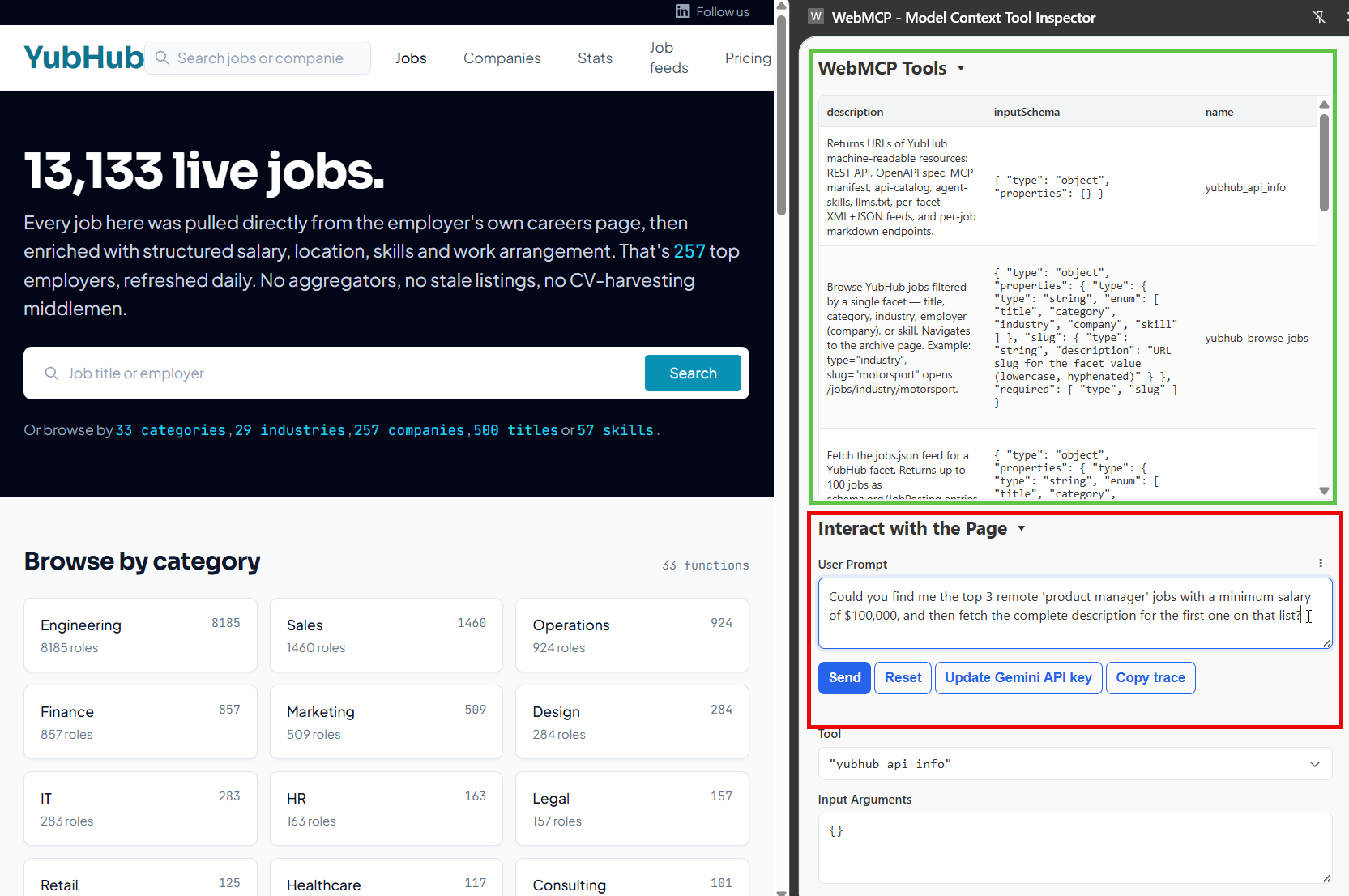Click the scroll-down arrow in the WebMCP Tools list
The width and height of the screenshot is (1349, 896).
[1324, 491]
